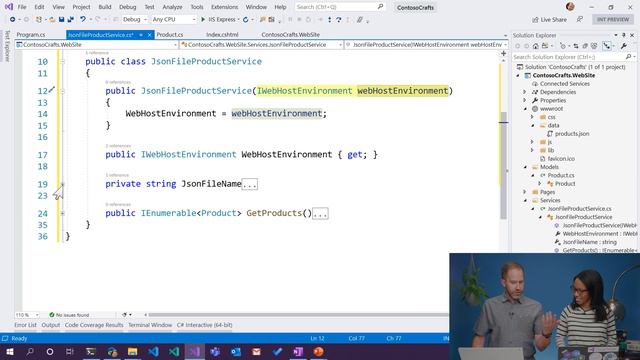Open PowerPoint from the taskbar

pos(318,351)
